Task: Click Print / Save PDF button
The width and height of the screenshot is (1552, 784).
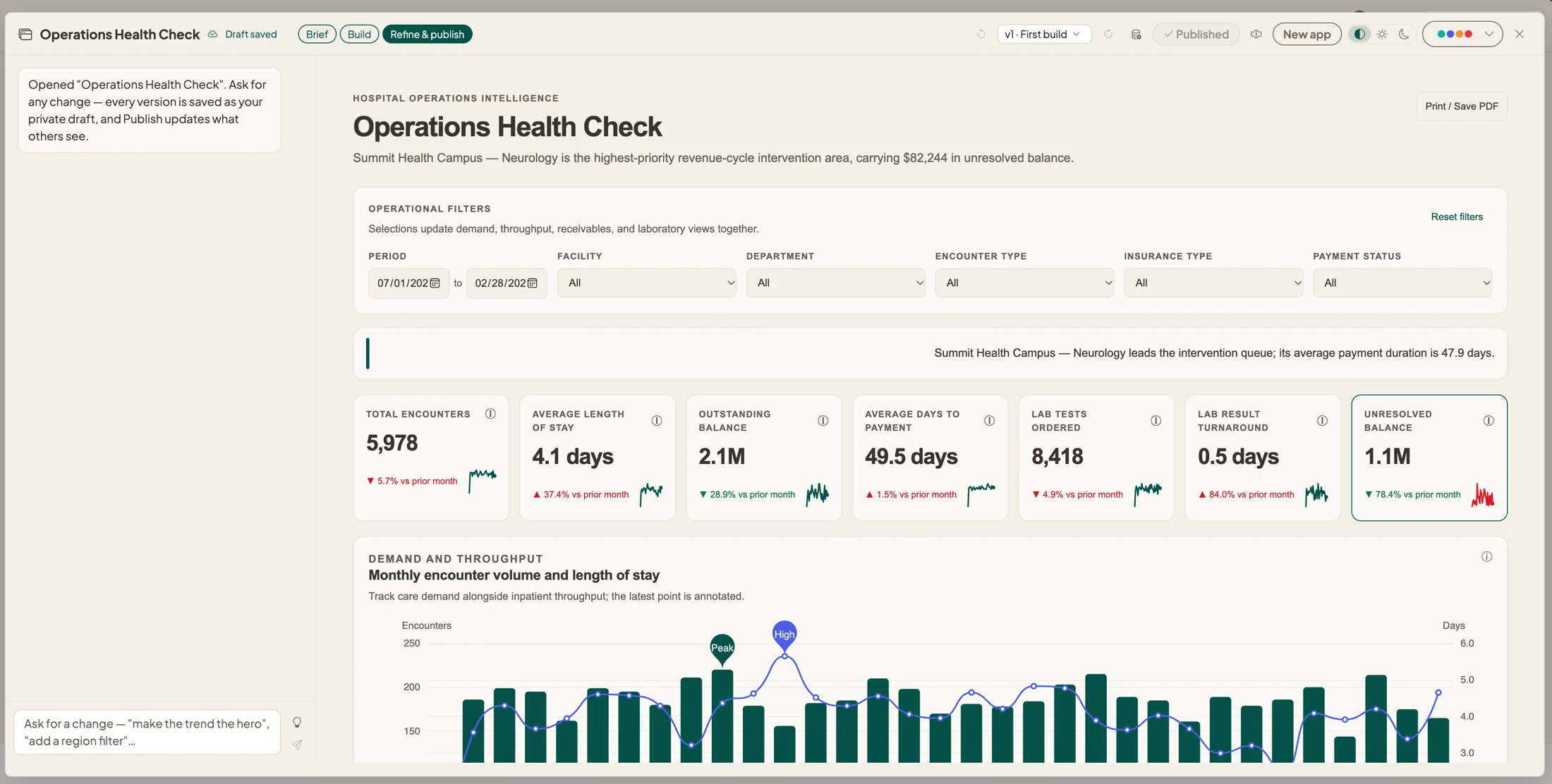Action: 1462,106
